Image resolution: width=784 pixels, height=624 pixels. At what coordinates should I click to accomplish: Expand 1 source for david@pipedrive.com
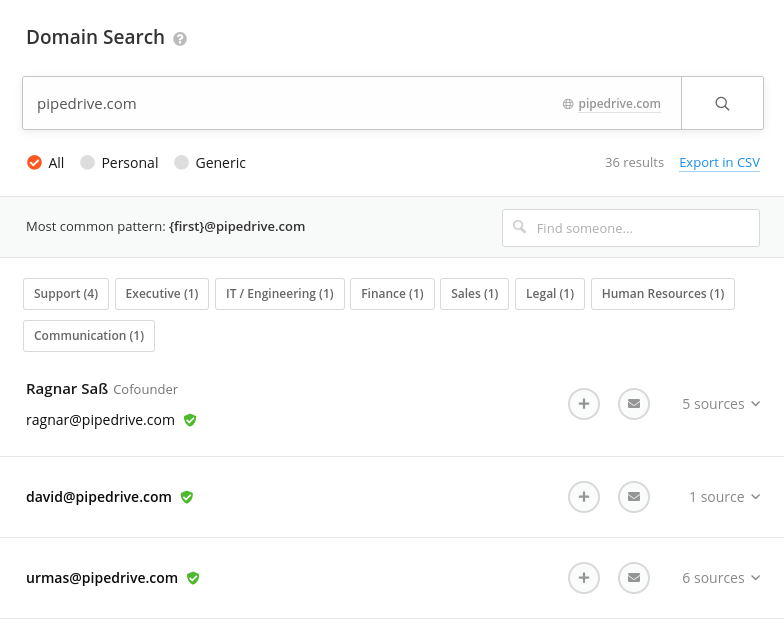[x=724, y=497]
